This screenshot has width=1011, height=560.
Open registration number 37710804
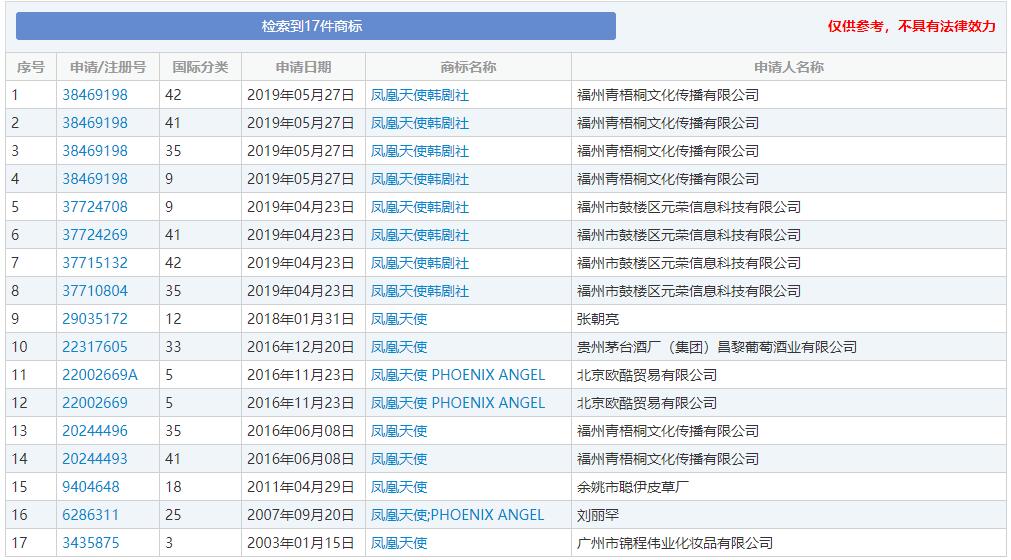pos(95,291)
